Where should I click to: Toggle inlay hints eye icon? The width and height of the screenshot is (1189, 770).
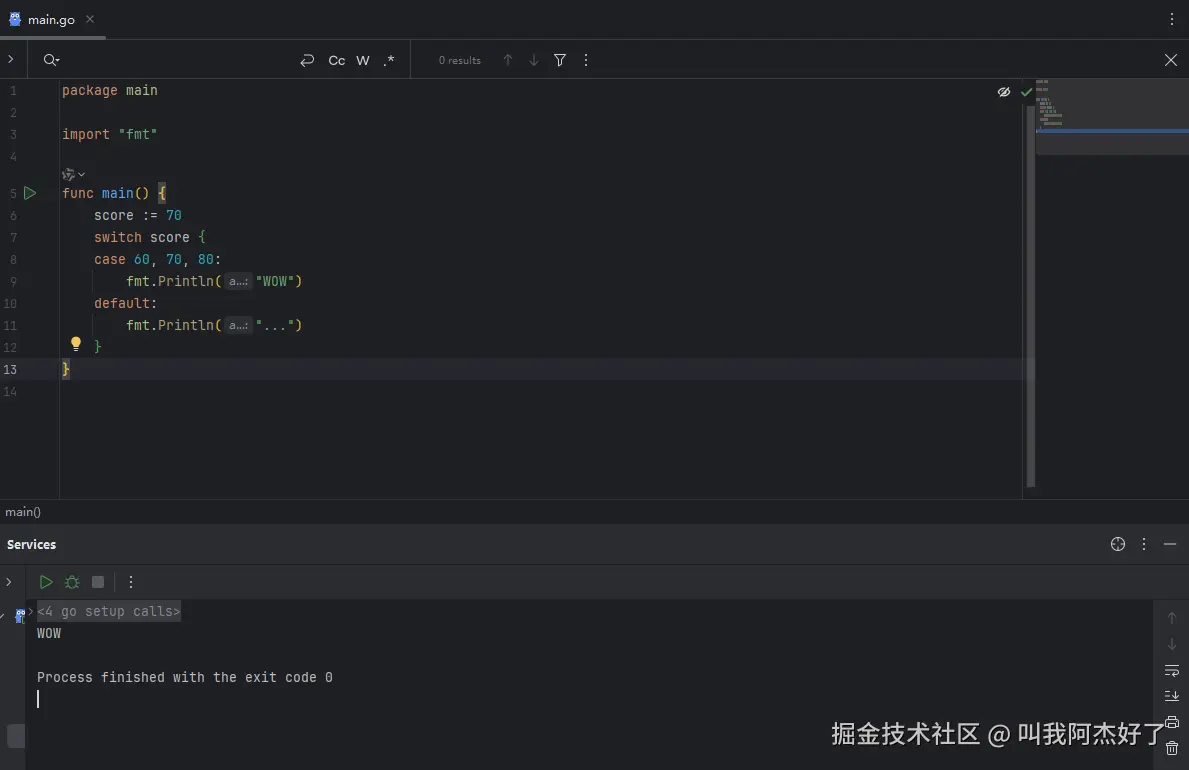[x=1004, y=92]
